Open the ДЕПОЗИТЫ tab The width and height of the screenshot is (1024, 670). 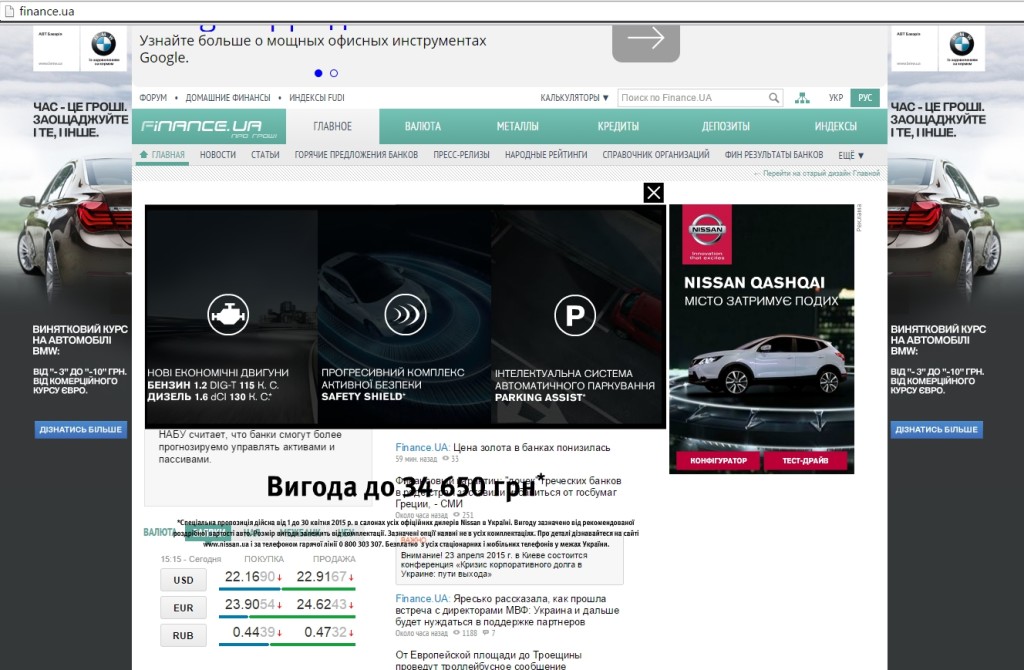726,126
